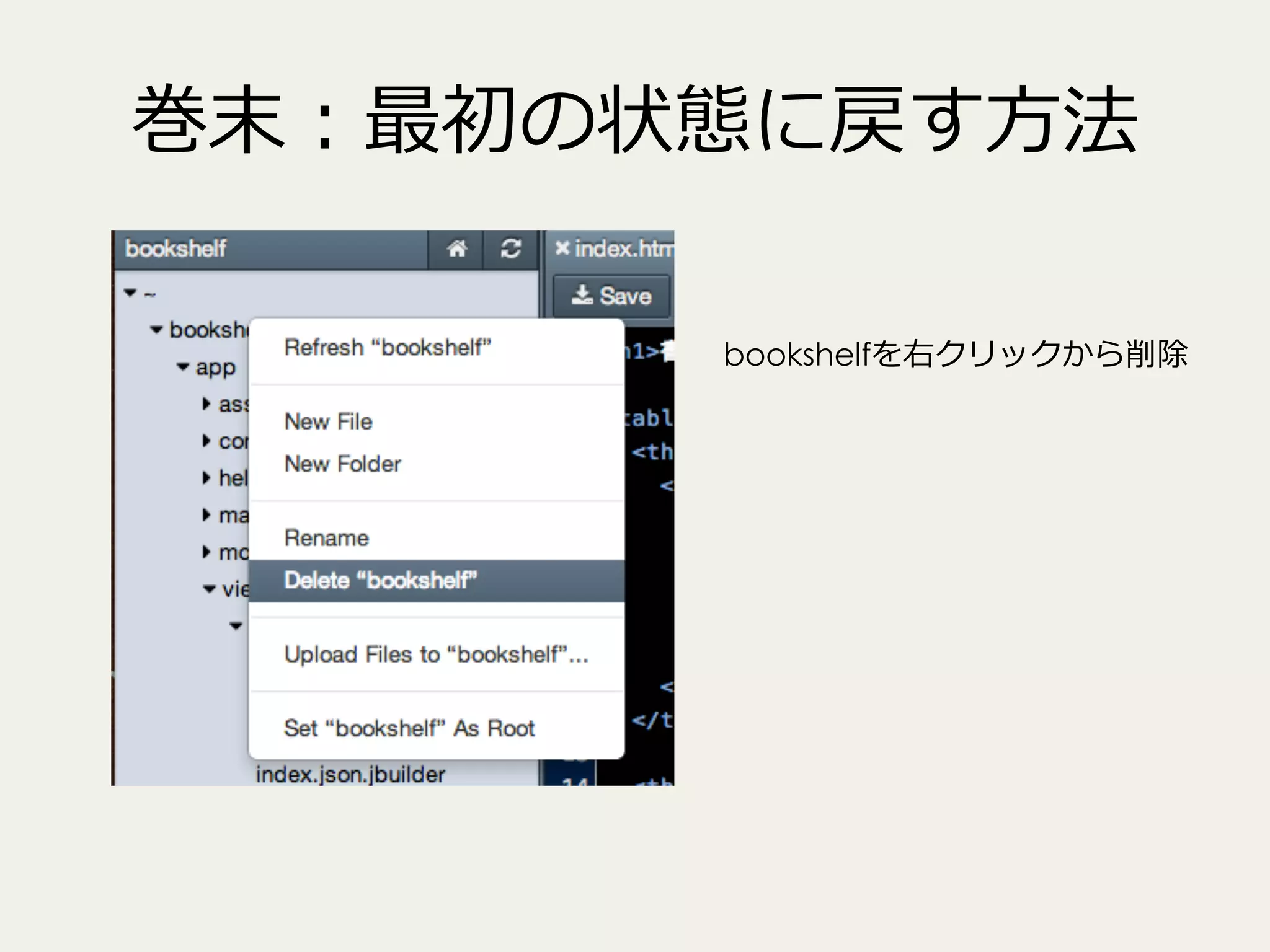Collapse the ~ root folder arrow

tap(130, 292)
